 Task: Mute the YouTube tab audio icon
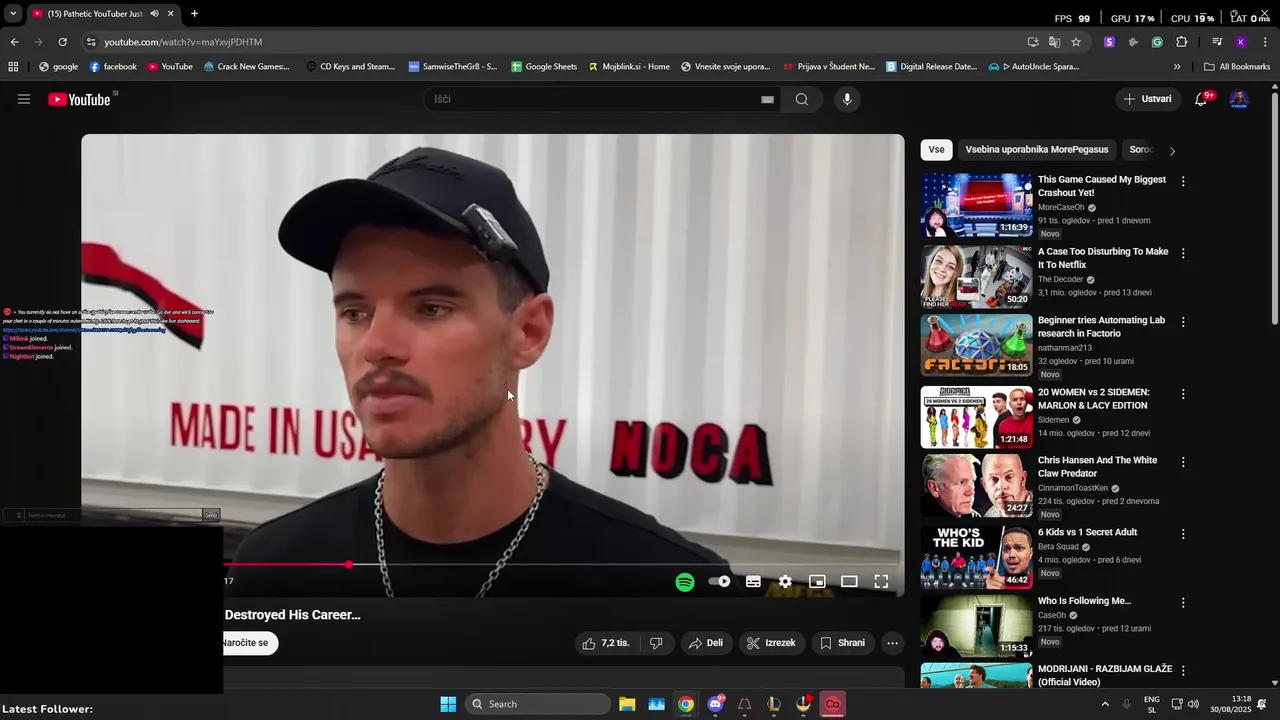pos(154,14)
